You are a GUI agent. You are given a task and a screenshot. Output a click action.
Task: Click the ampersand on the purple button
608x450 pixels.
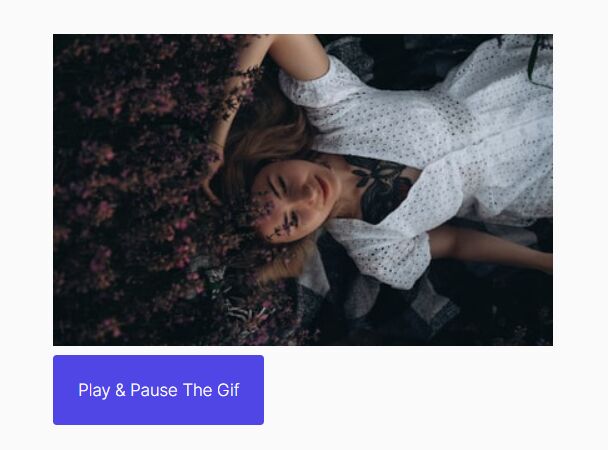tap(120, 390)
